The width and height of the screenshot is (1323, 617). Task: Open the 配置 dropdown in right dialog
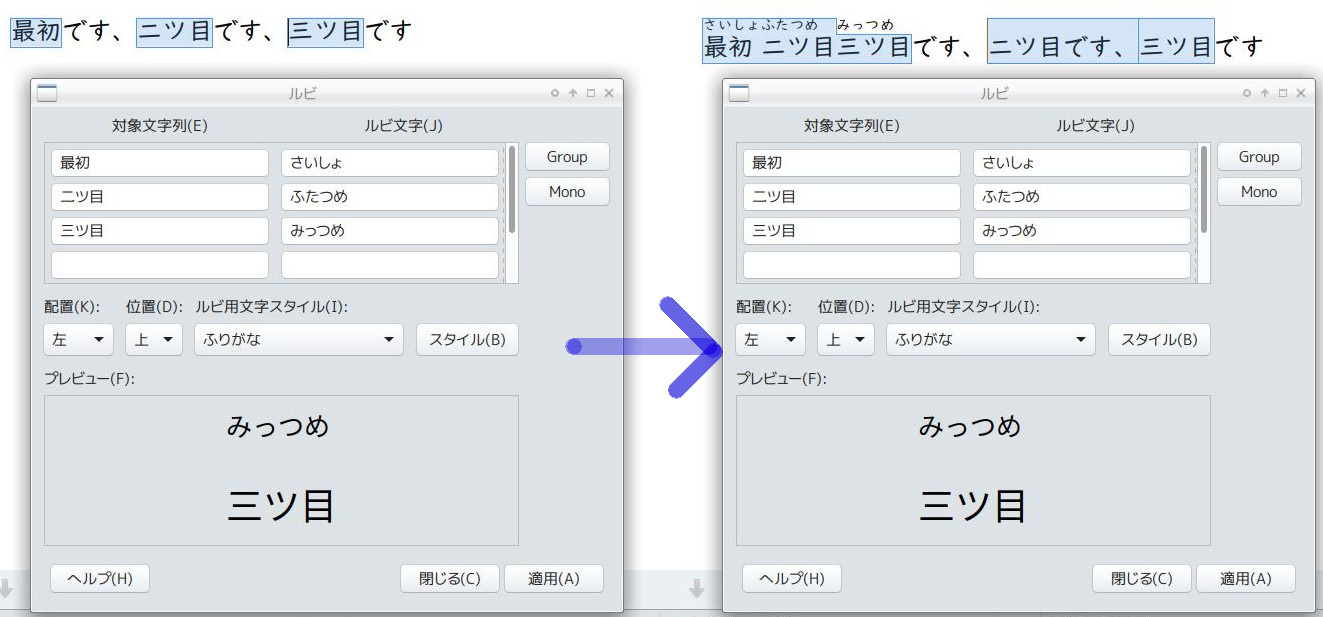[770, 340]
